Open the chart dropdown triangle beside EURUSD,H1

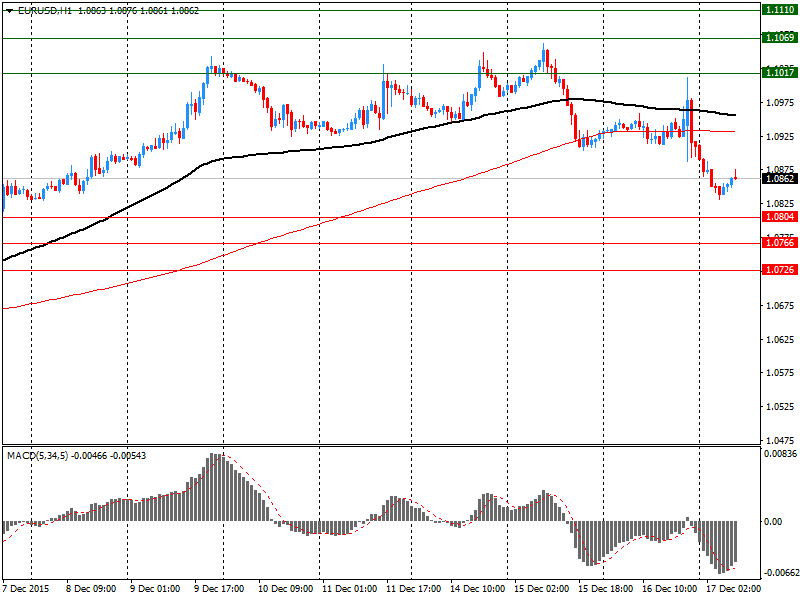(x=10, y=11)
